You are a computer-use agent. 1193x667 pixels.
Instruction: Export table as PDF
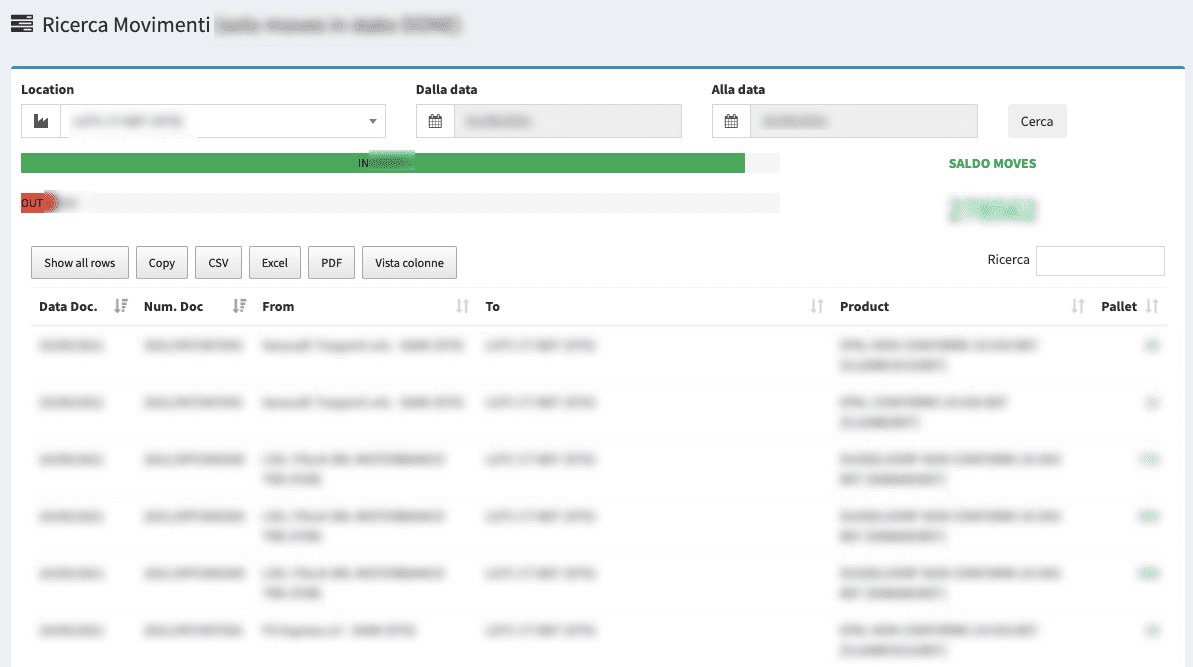(331, 263)
